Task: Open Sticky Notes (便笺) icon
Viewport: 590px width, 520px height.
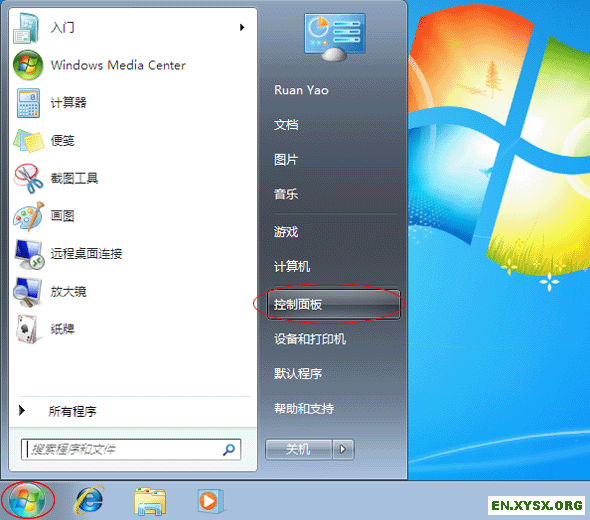Action: 29,141
